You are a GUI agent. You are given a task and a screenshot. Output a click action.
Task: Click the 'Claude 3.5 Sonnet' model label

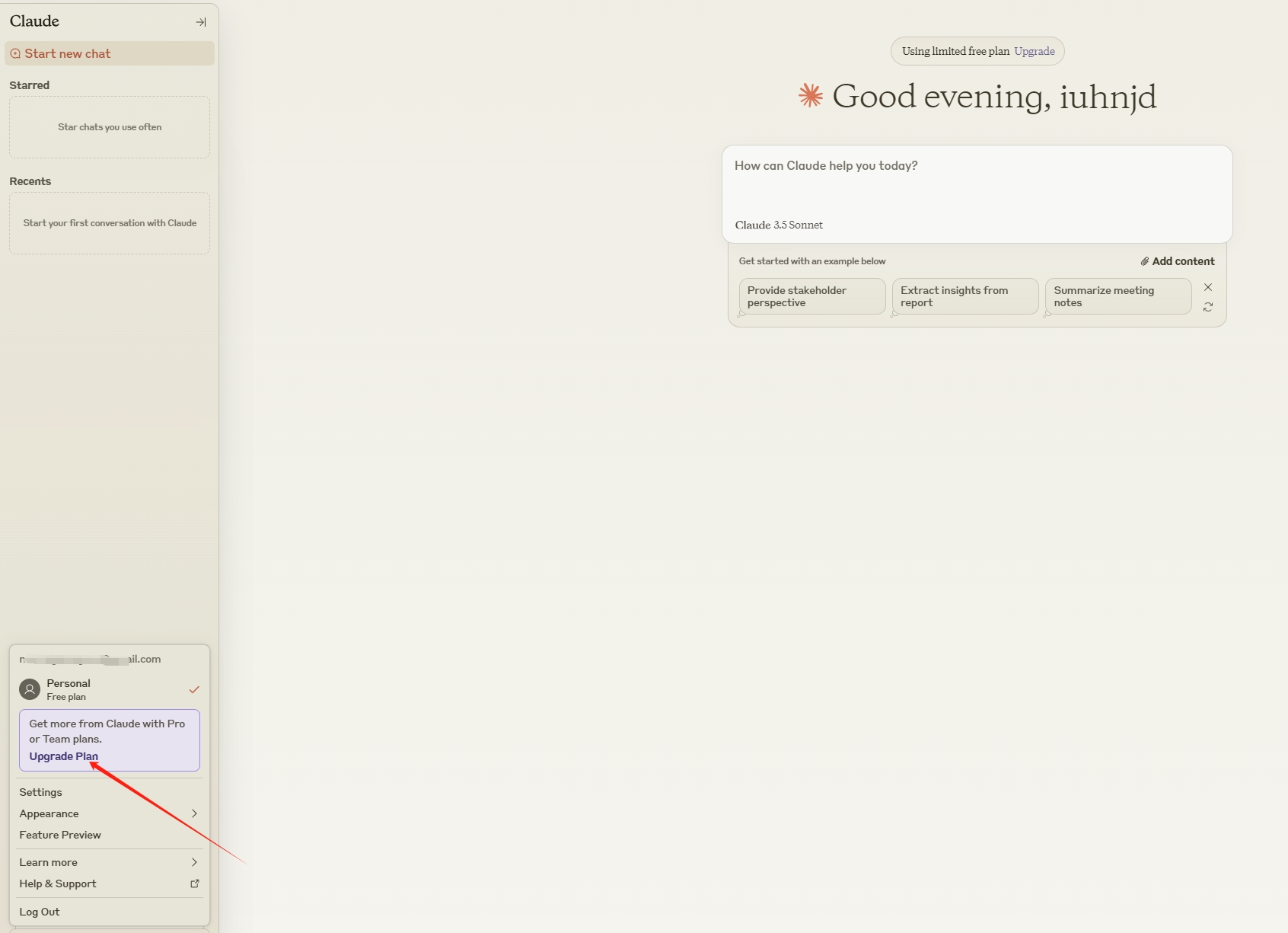coord(779,225)
